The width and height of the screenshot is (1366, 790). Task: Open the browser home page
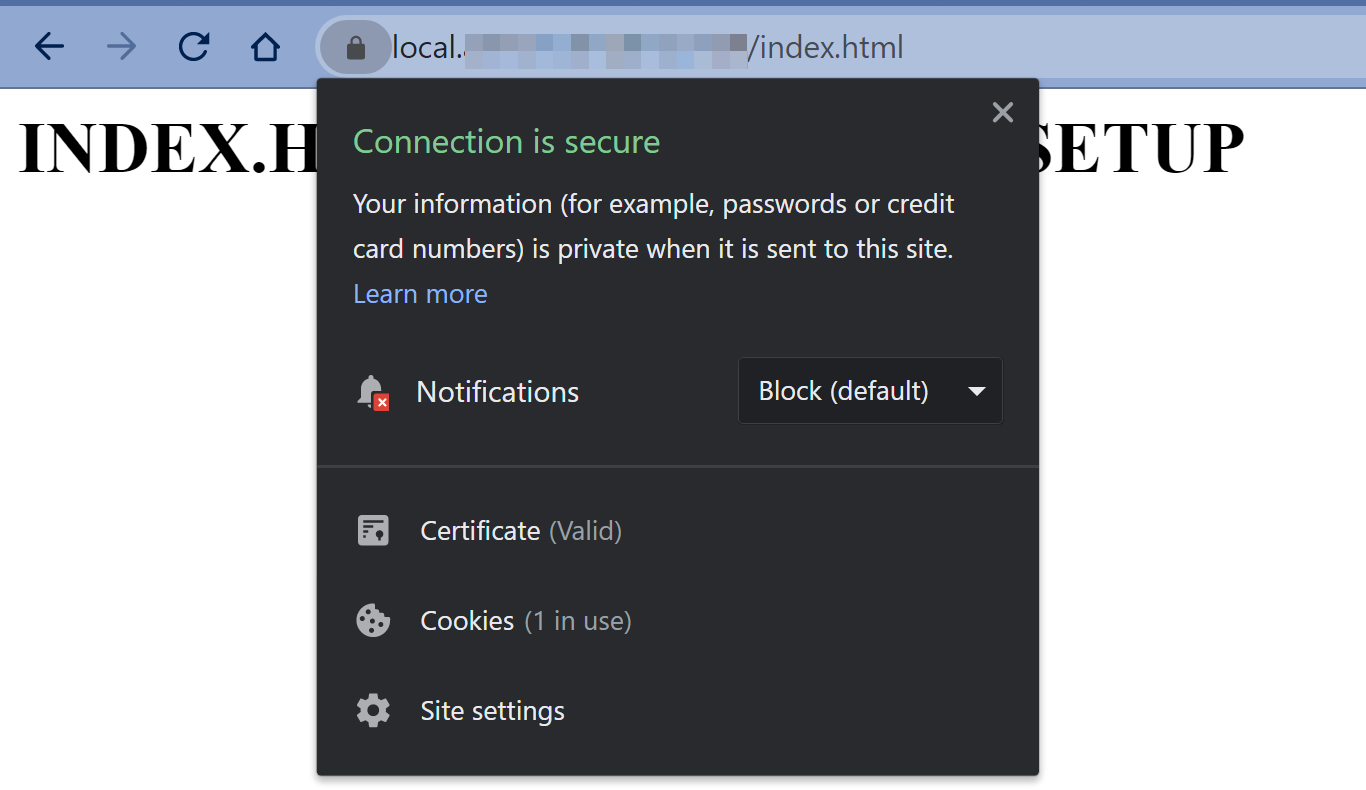(x=265, y=47)
